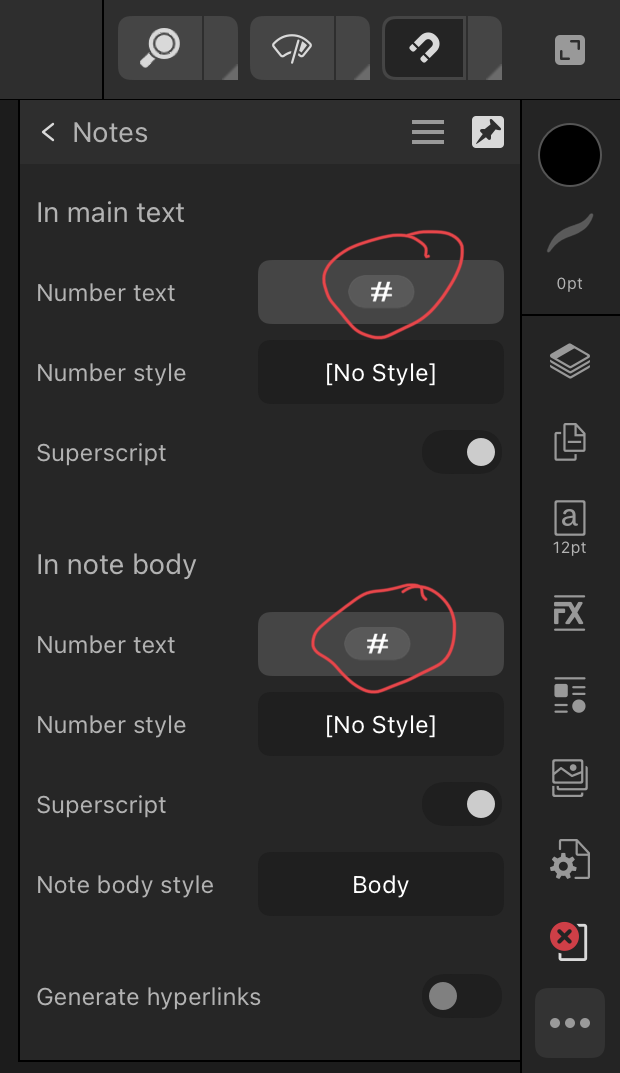This screenshot has height=1073, width=620.
Task: Open note body Number style dropdown
Action: point(381,724)
